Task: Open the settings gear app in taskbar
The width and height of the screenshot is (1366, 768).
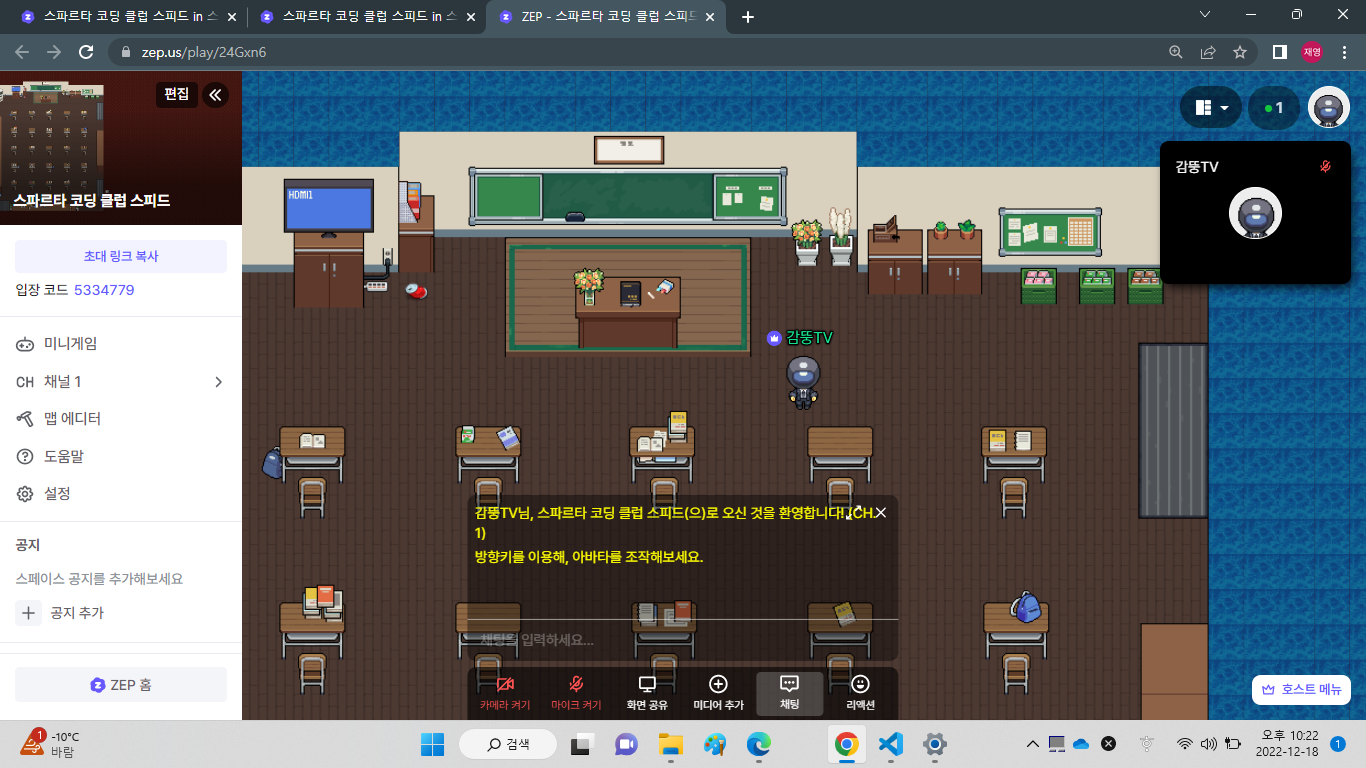Action: pyautogui.click(x=935, y=744)
